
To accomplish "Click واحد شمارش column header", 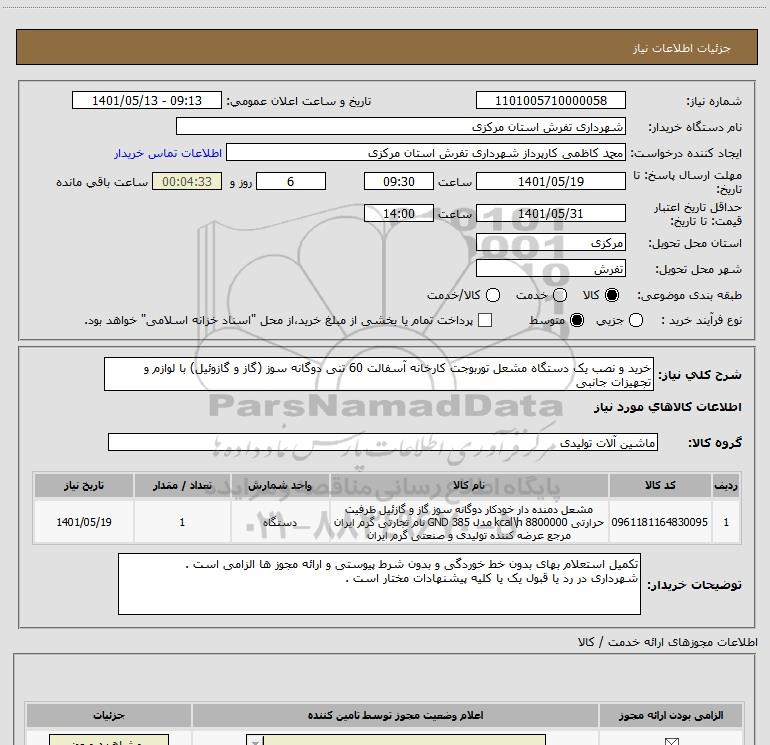I will point(280,485).
